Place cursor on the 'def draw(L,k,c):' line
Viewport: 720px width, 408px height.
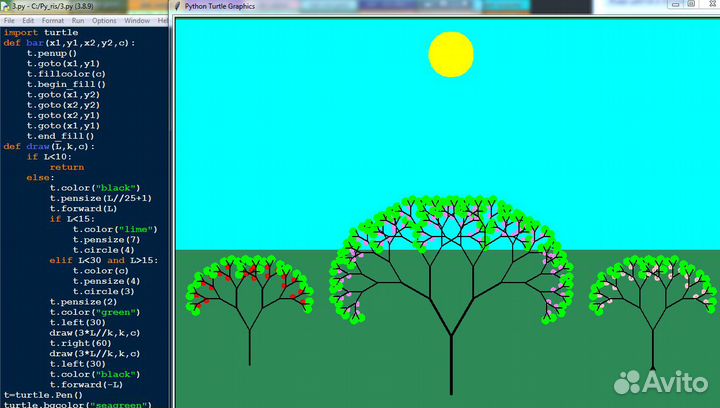[50, 146]
